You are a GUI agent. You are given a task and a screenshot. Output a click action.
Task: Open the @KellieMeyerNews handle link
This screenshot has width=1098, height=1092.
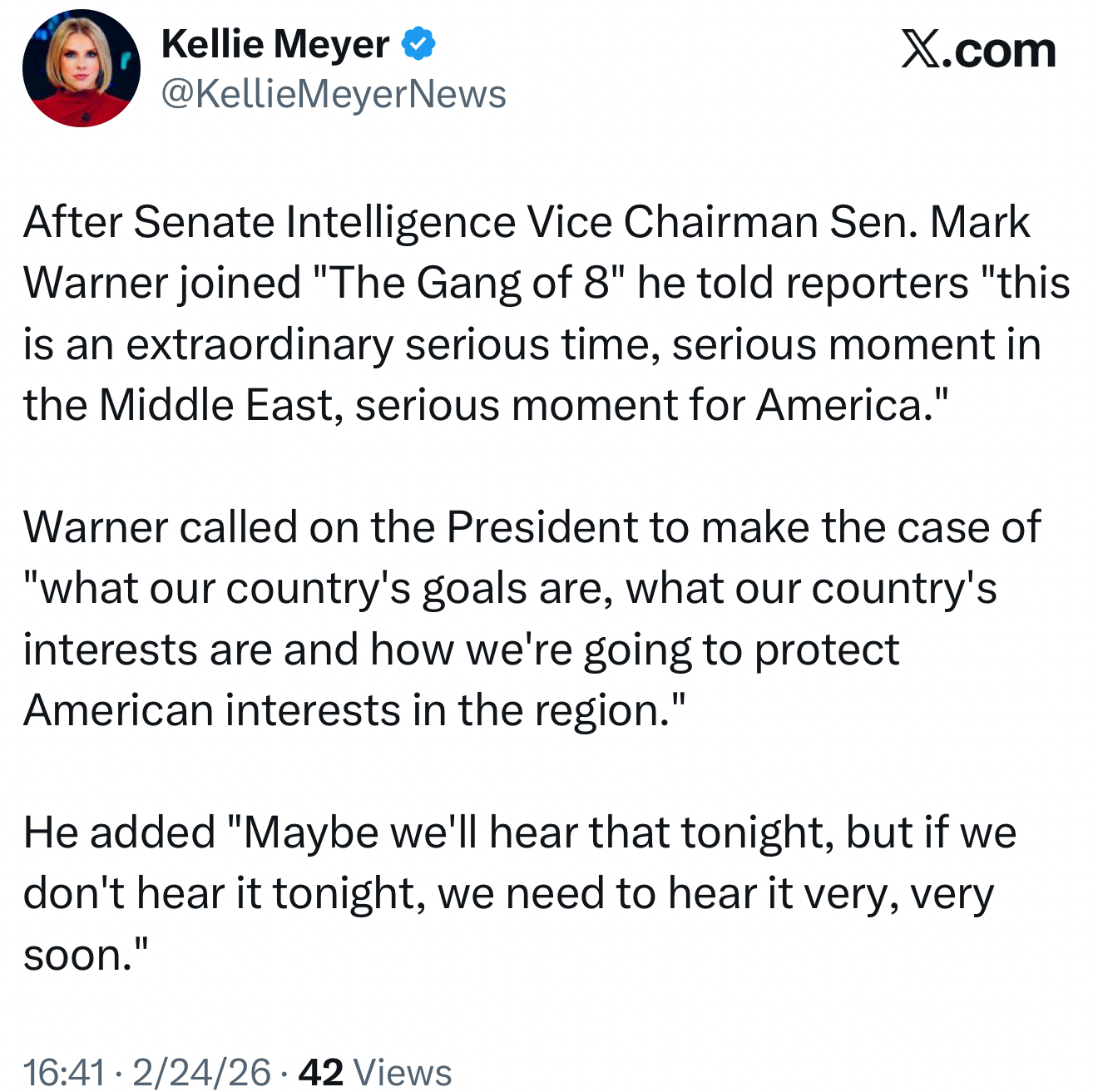point(334,94)
